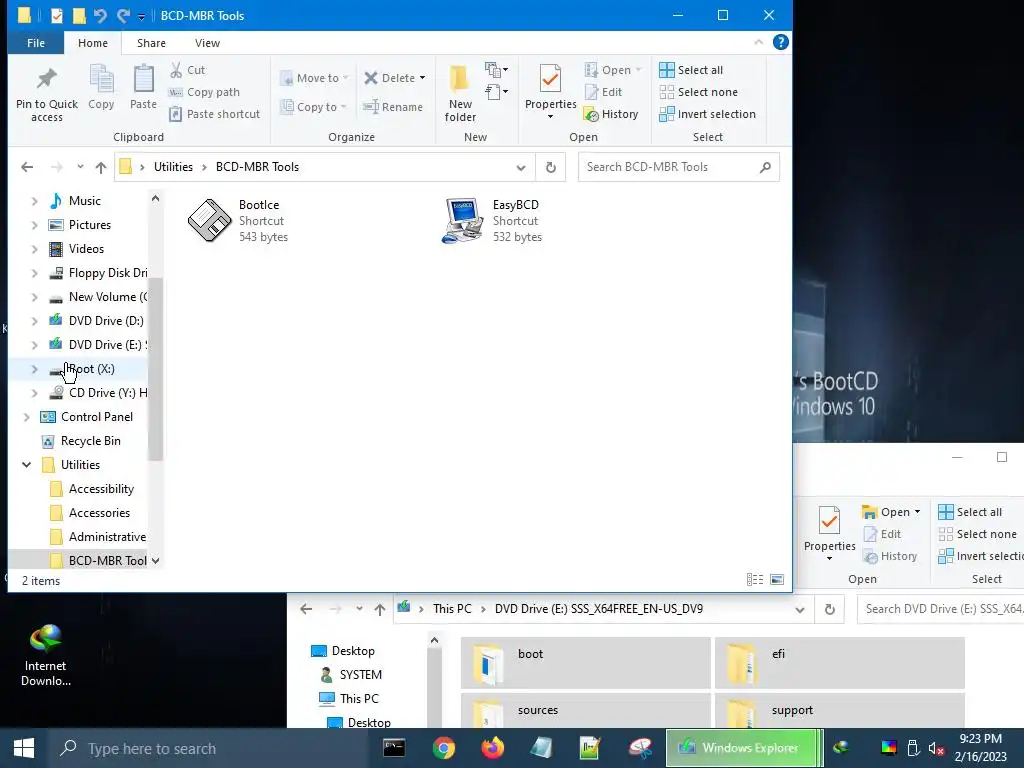This screenshot has width=1024, height=768.
Task: Expand the Boot (X:) drive node
Action: click(35, 369)
